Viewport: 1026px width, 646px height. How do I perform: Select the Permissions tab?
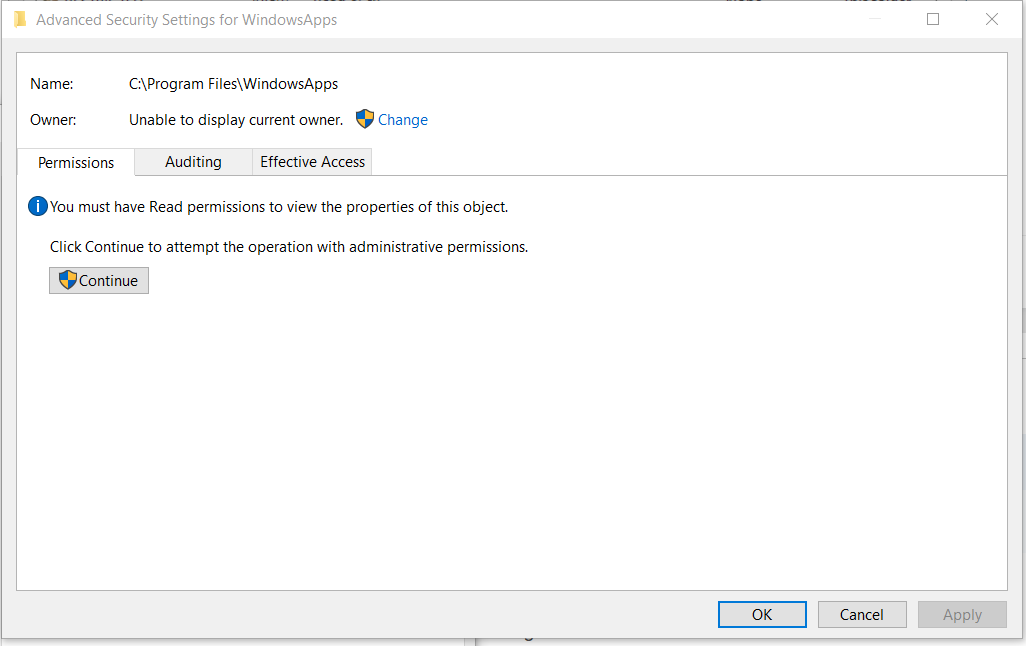[x=75, y=162]
